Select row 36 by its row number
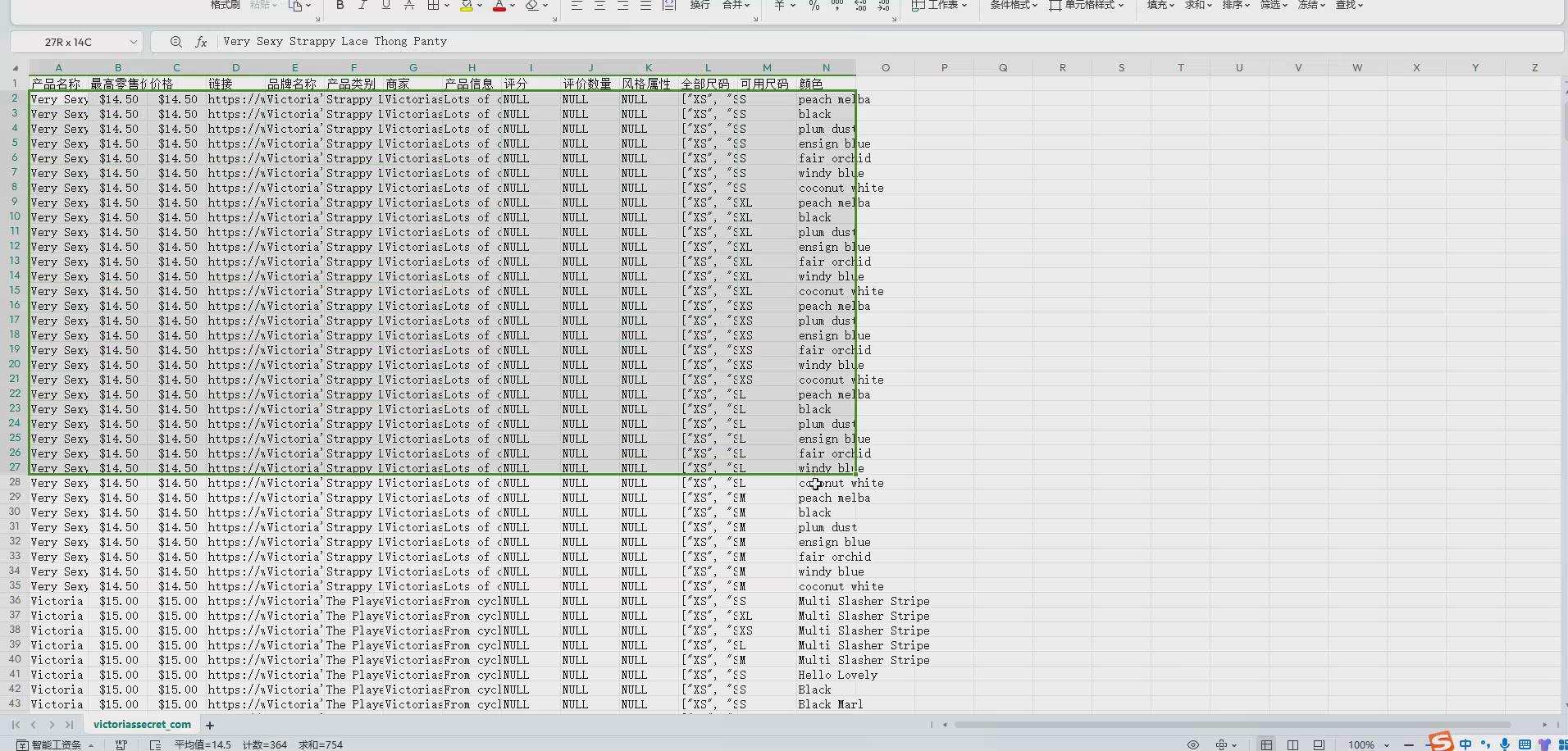 pyautogui.click(x=15, y=601)
